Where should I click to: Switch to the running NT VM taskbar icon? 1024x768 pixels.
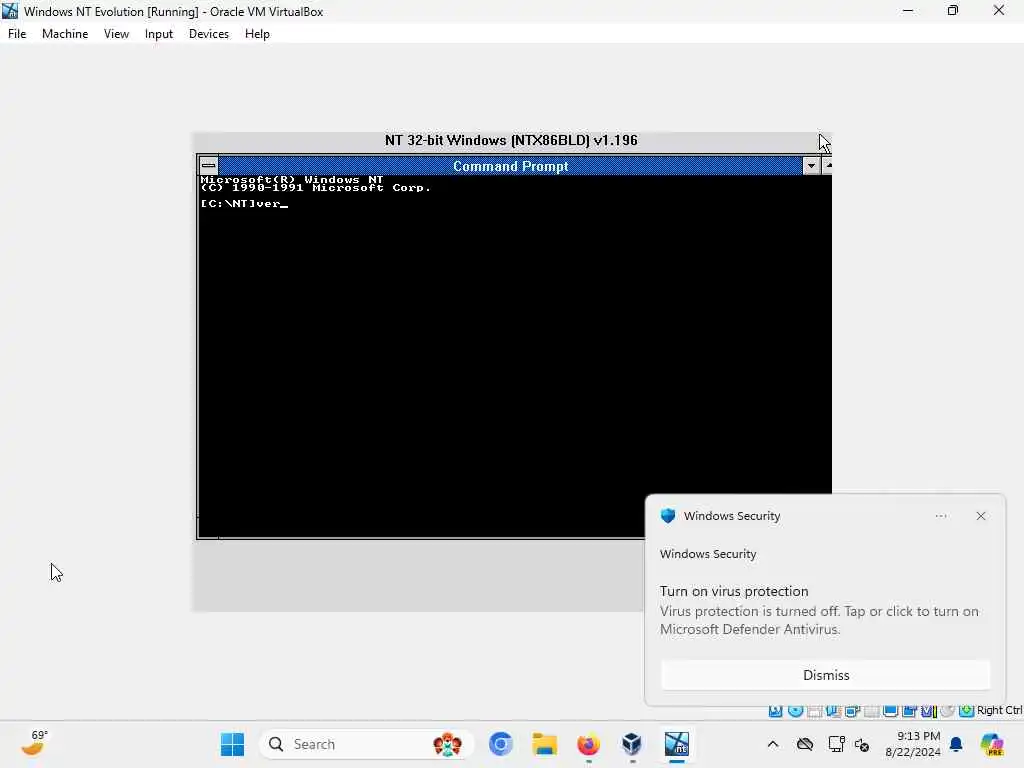click(x=677, y=744)
